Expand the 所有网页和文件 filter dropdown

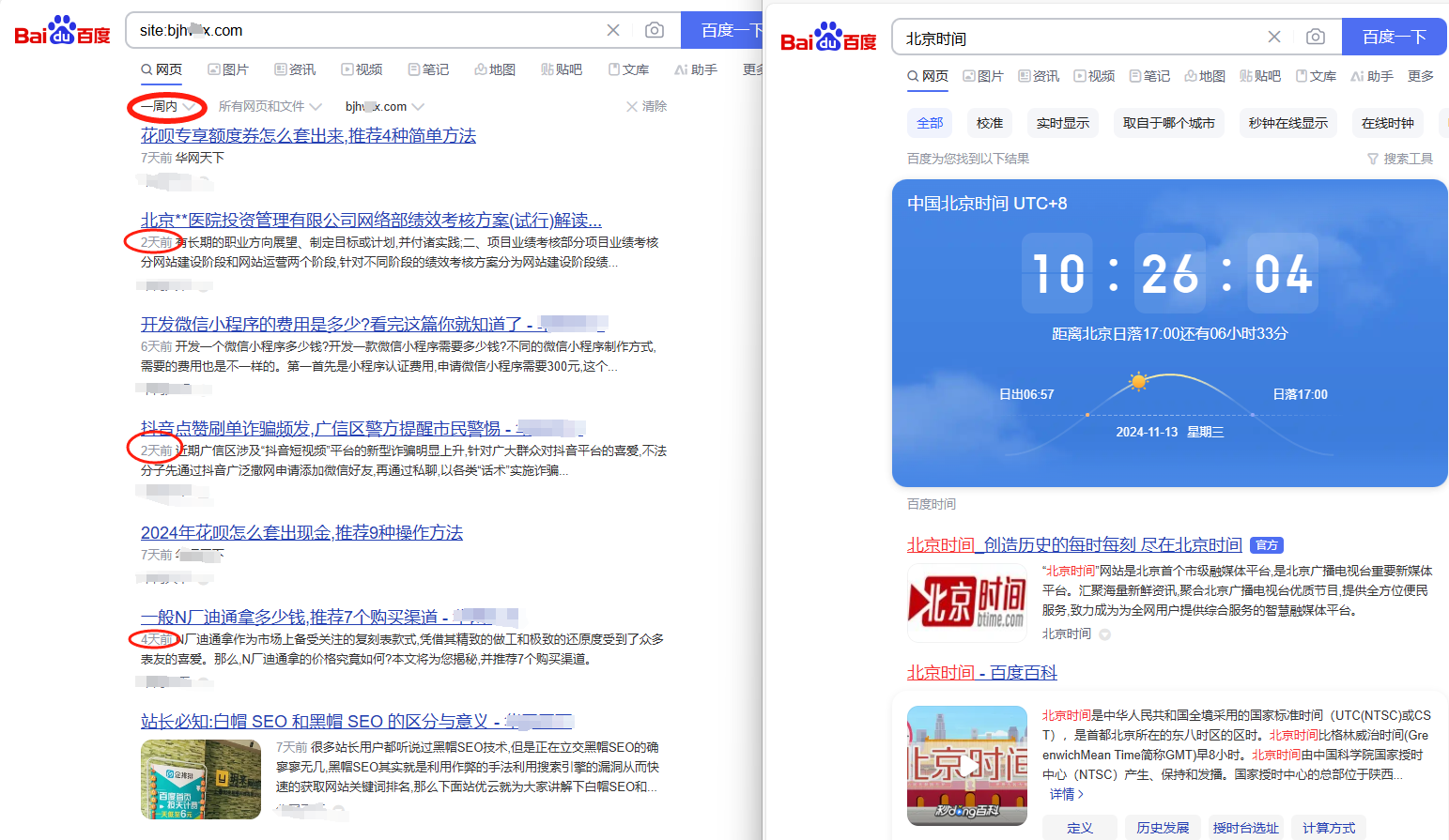(270, 106)
